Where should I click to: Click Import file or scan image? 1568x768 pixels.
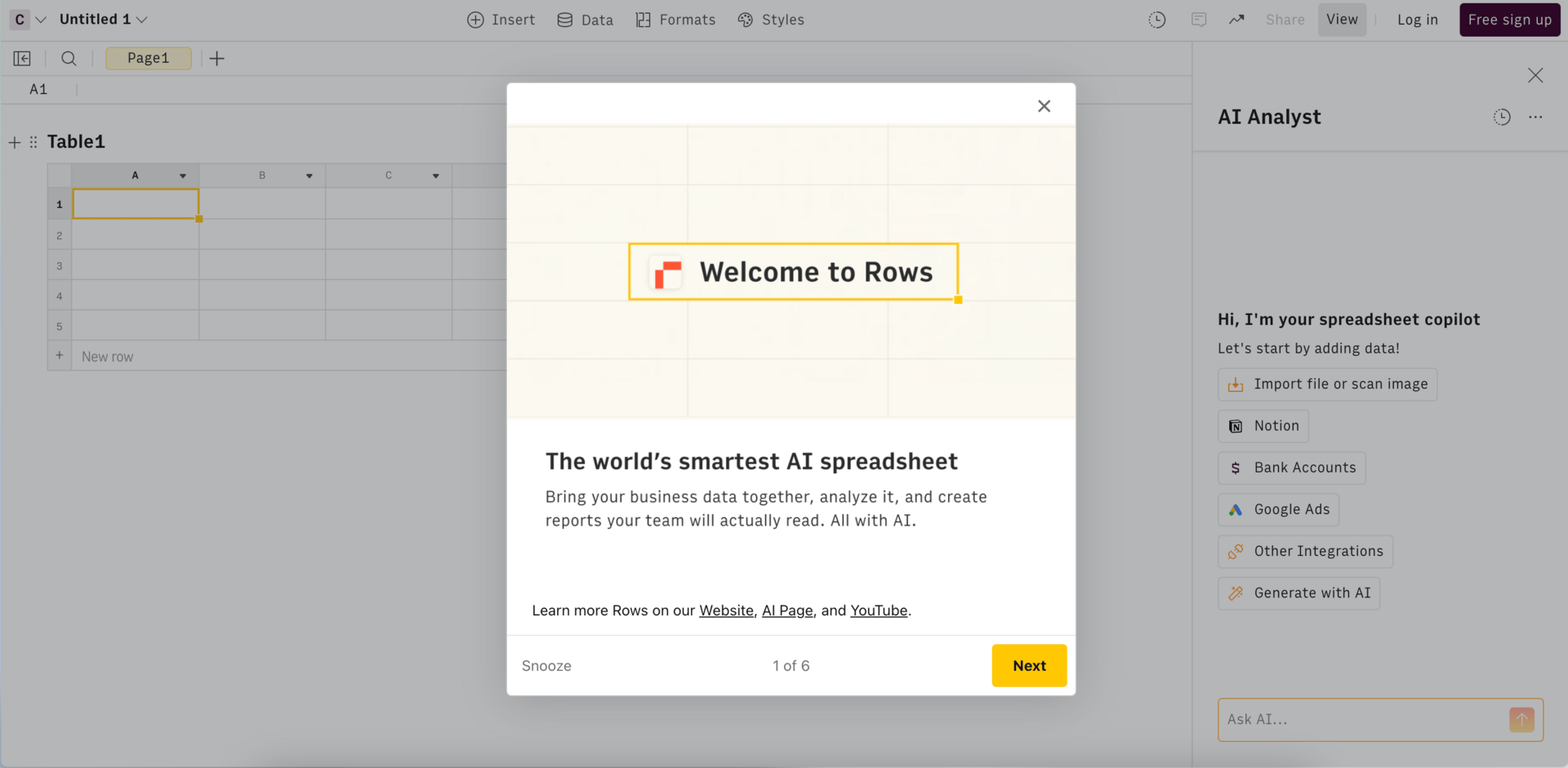pos(1328,384)
